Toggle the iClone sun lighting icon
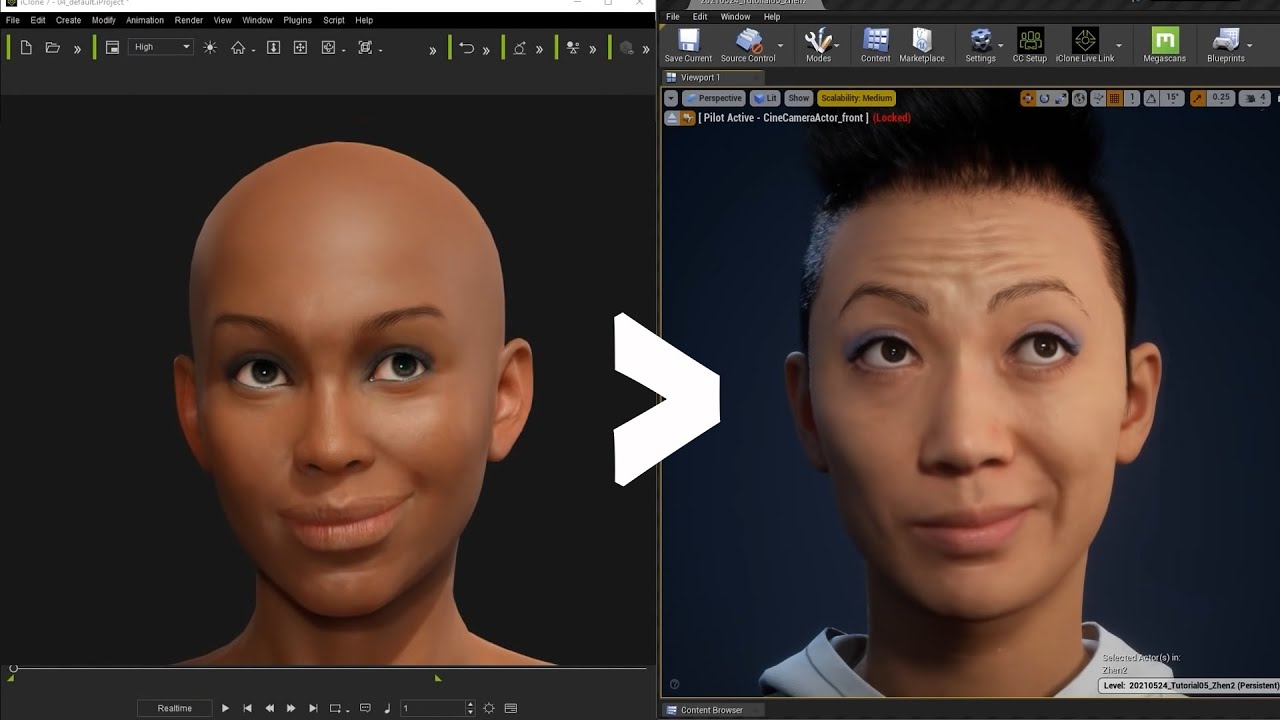 (x=210, y=48)
